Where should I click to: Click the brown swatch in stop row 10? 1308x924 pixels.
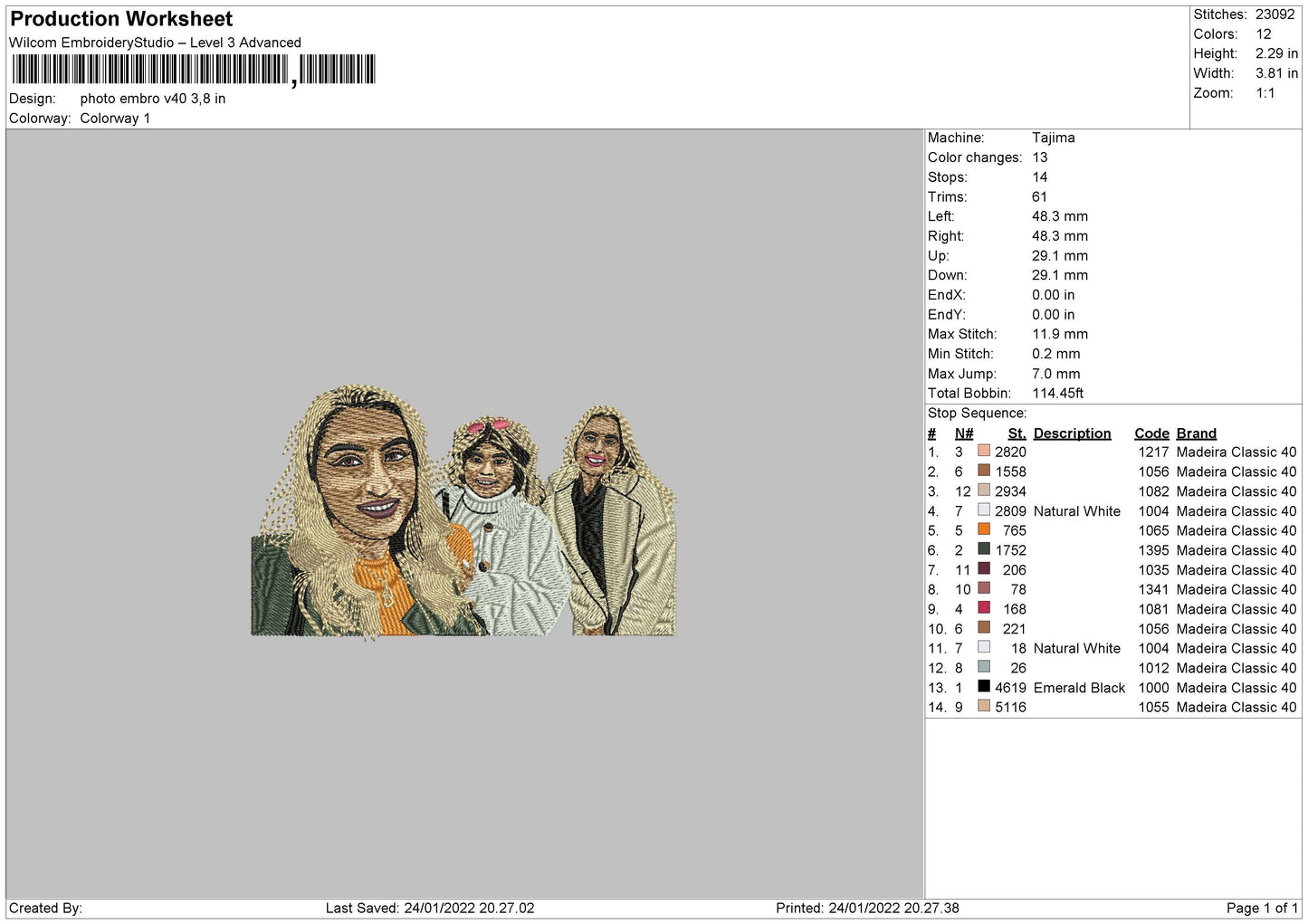click(984, 627)
